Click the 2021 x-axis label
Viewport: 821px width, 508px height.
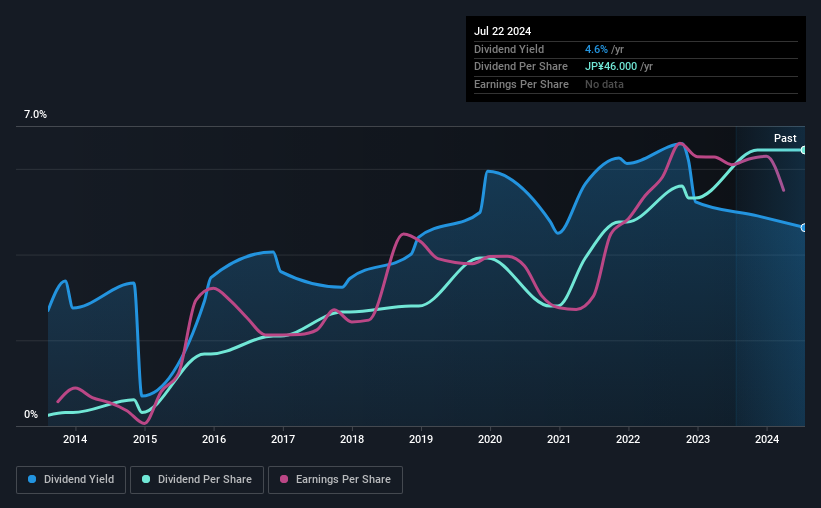pos(559,439)
